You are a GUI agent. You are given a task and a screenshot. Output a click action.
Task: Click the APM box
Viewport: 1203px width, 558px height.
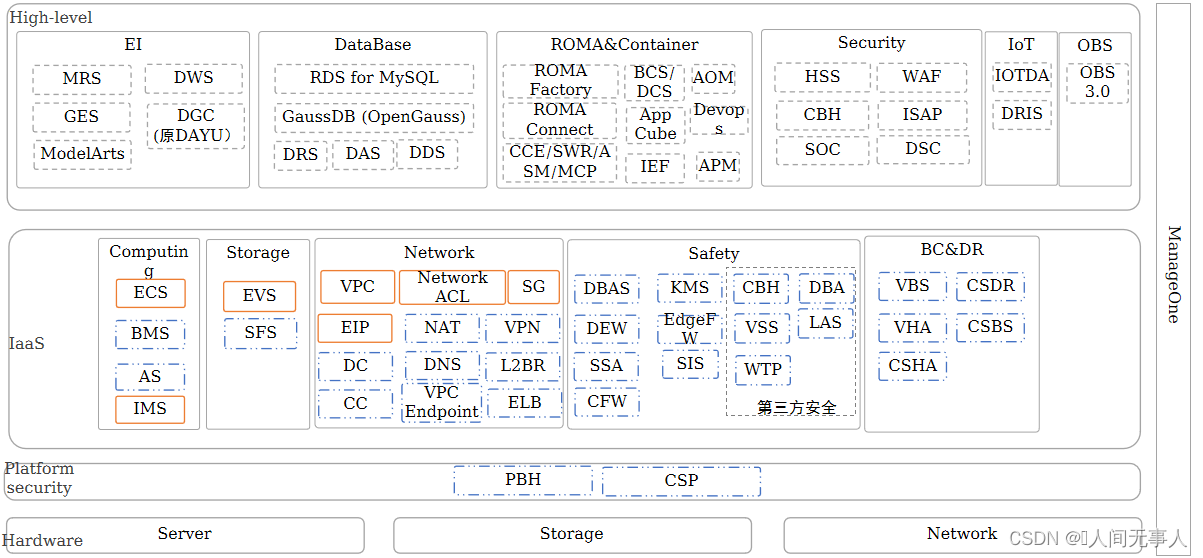pos(718,166)
